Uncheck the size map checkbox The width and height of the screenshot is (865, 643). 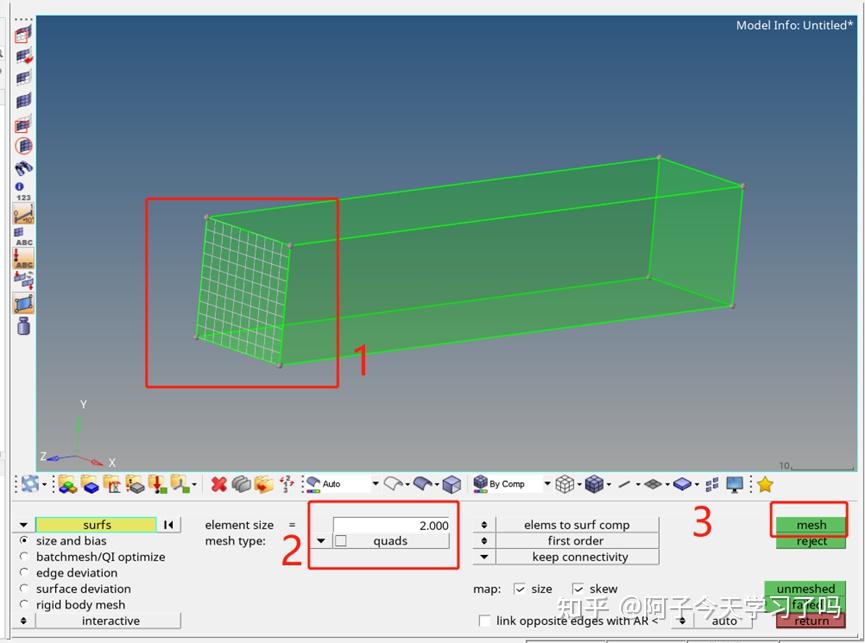click(521, 588)
